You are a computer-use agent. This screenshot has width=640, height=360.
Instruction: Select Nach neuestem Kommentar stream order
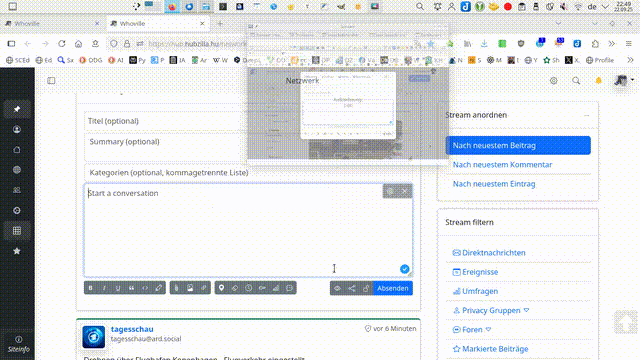pos(502,165)
